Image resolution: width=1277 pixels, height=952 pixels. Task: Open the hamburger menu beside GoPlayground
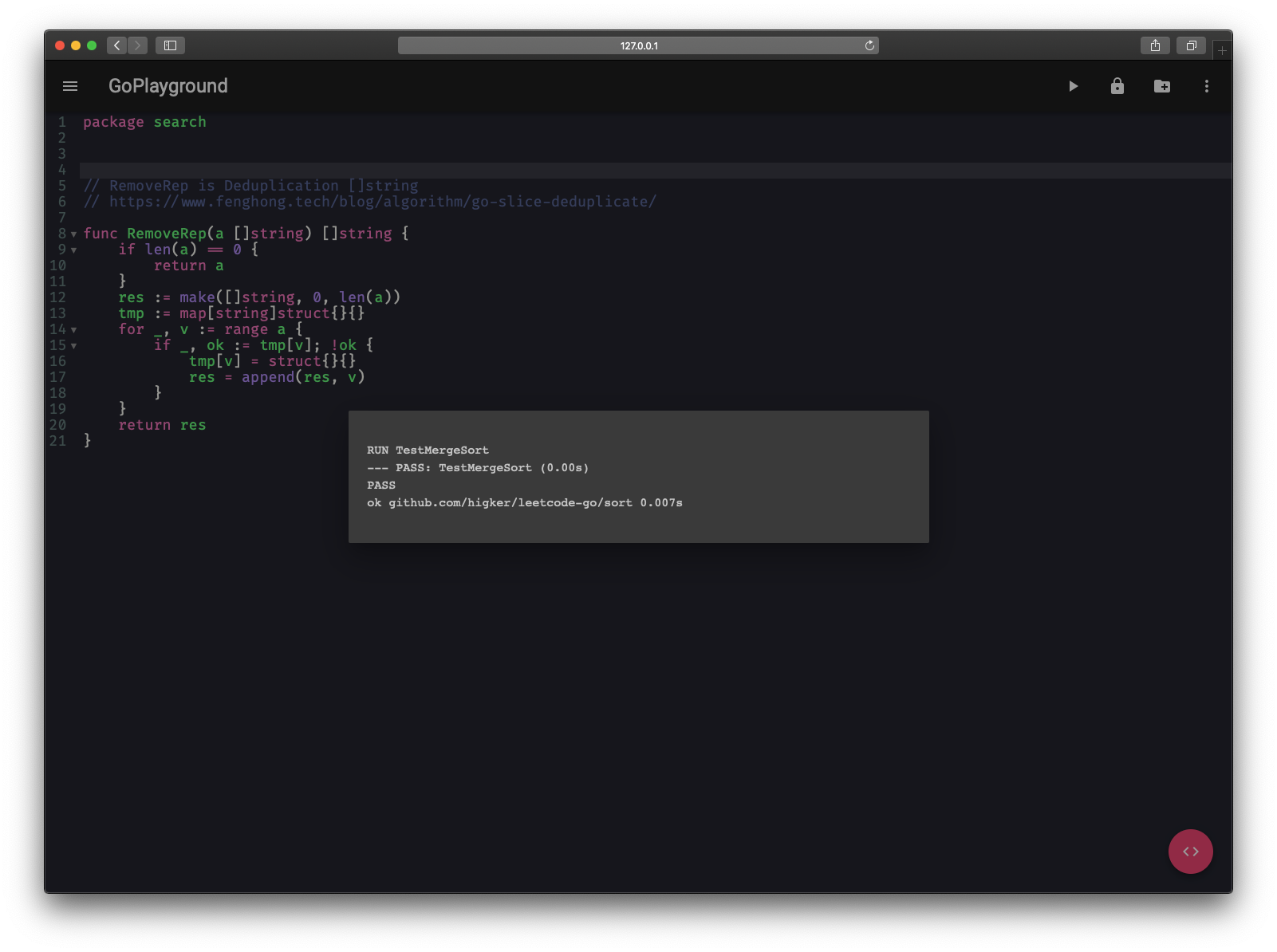point(70,86)
